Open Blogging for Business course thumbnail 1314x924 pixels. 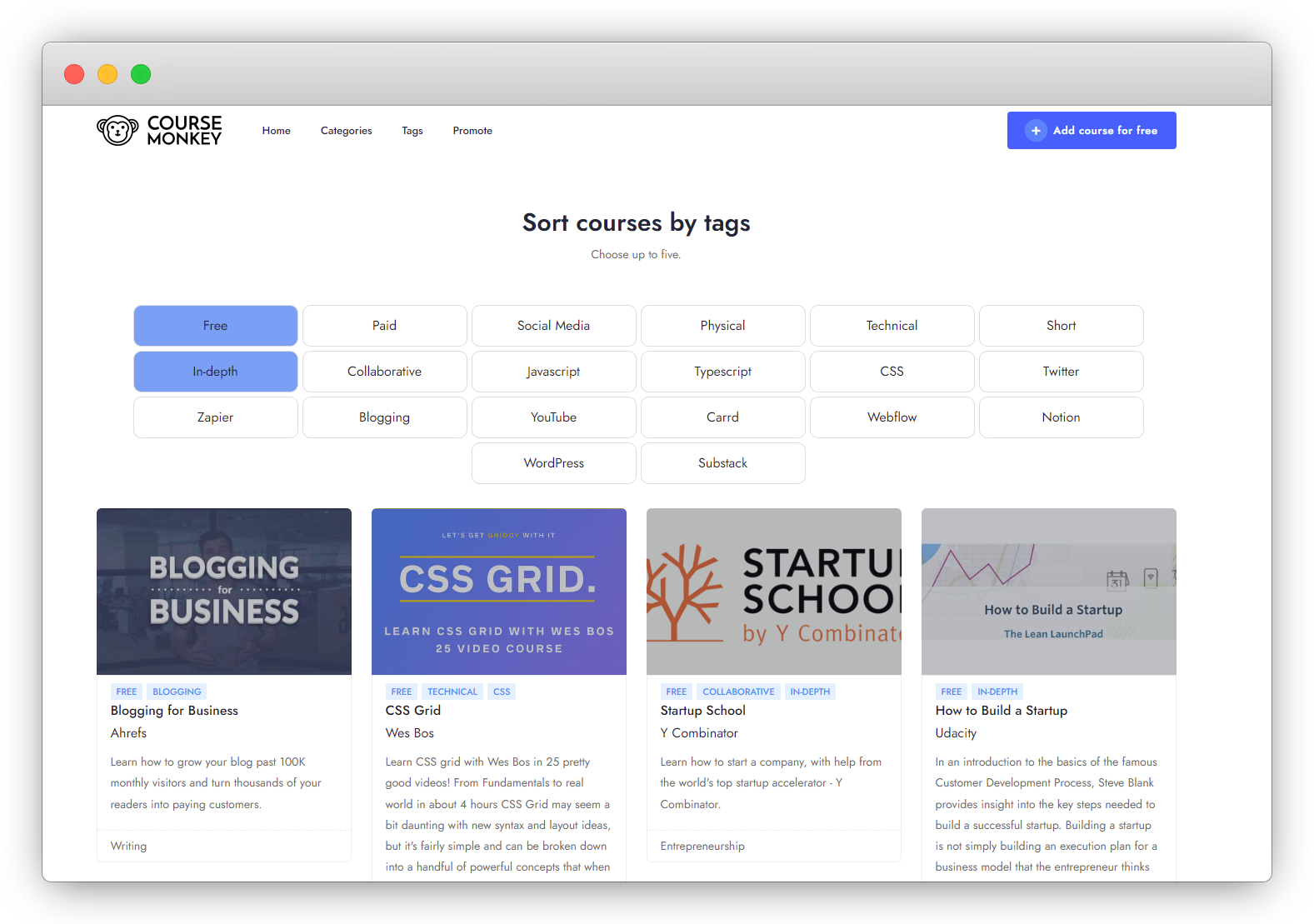pos(224,592)
